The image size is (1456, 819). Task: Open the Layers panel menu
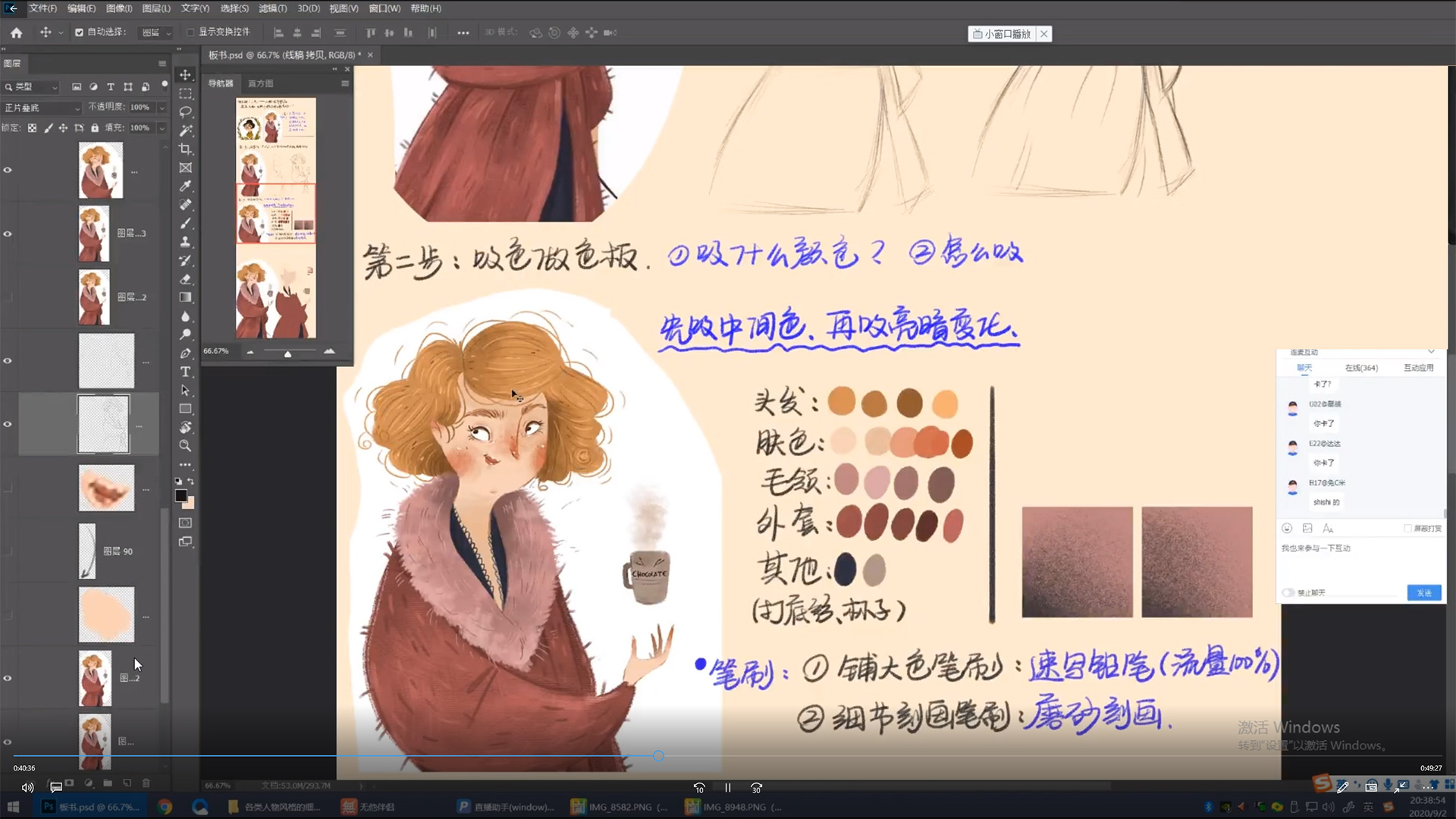point(162,64)
